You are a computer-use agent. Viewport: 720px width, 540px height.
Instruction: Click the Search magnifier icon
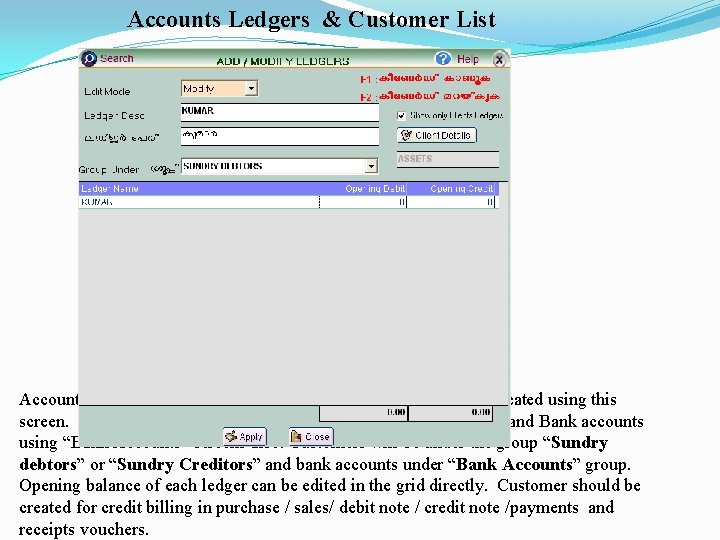point(89,59)
